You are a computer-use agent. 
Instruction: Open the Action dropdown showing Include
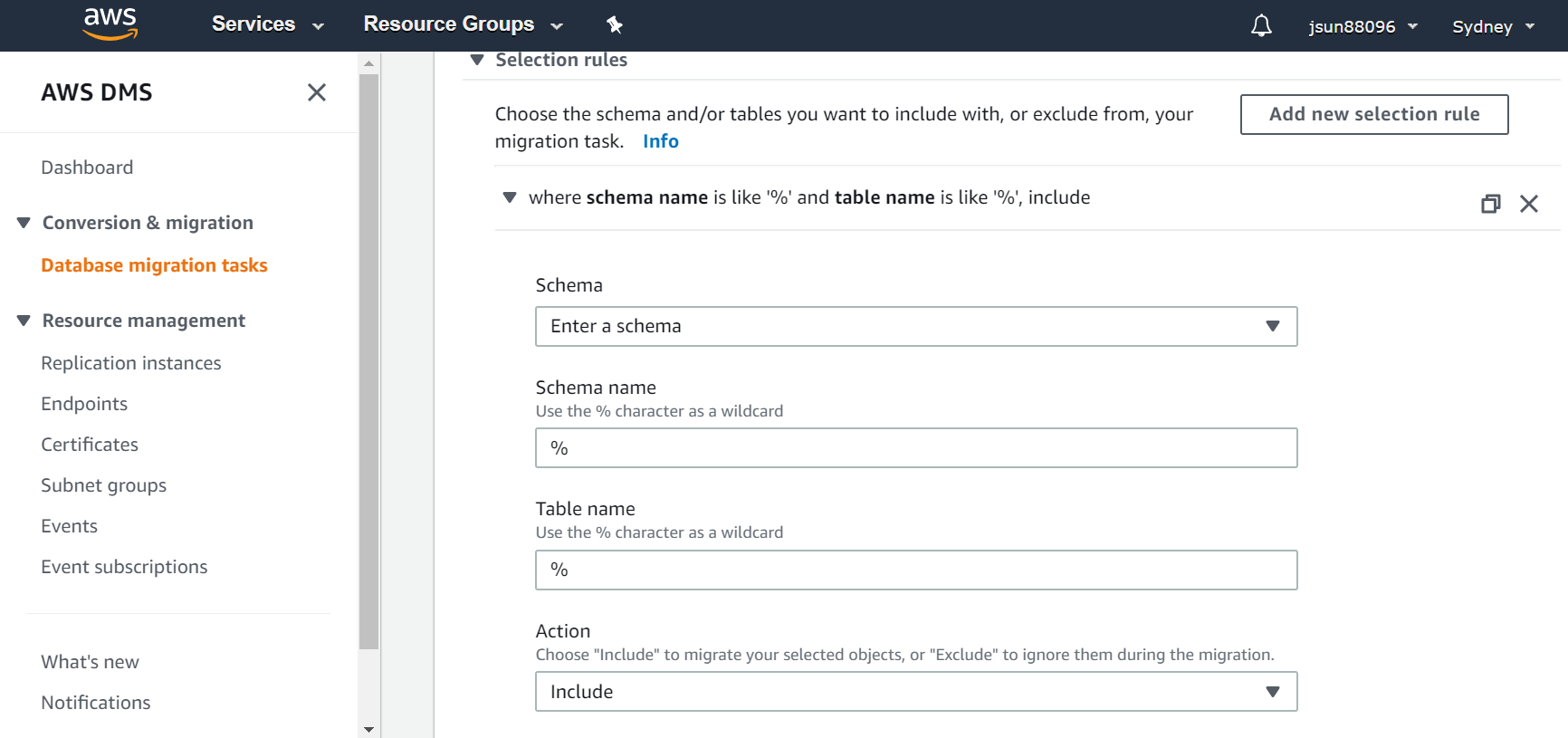pos(915,692)
